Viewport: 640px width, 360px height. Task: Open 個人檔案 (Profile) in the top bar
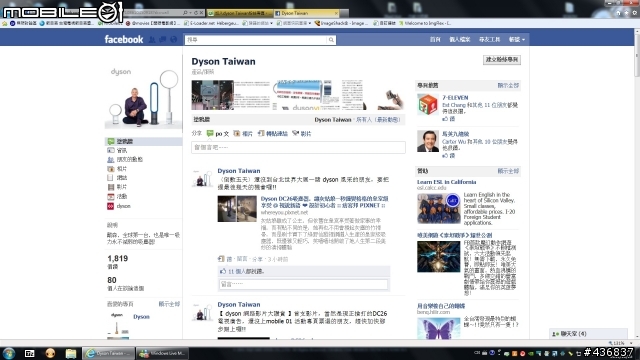460,40
